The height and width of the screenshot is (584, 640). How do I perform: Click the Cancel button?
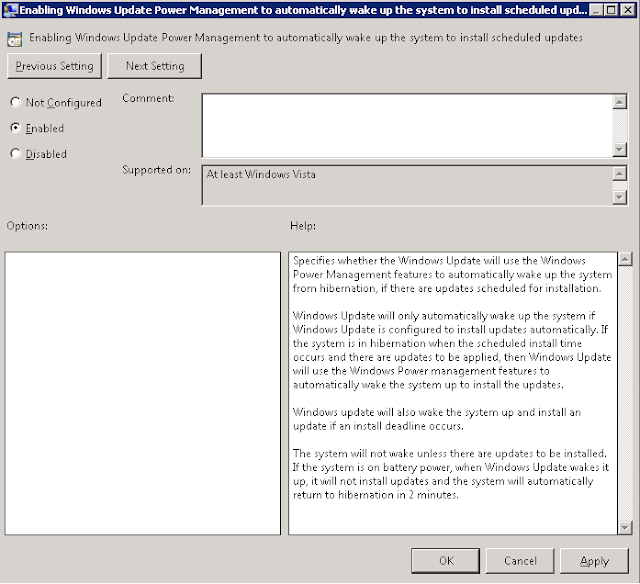pos(520,561)
